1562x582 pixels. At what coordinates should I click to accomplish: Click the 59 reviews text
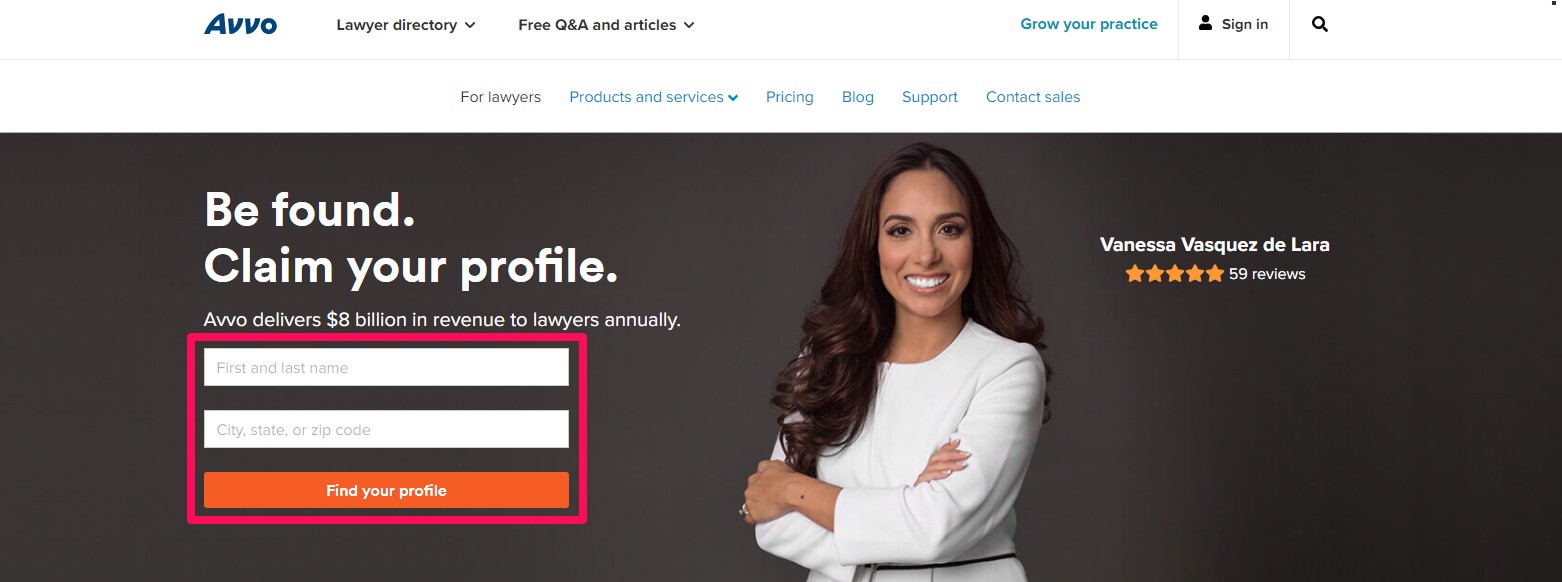click(1267, 274)
